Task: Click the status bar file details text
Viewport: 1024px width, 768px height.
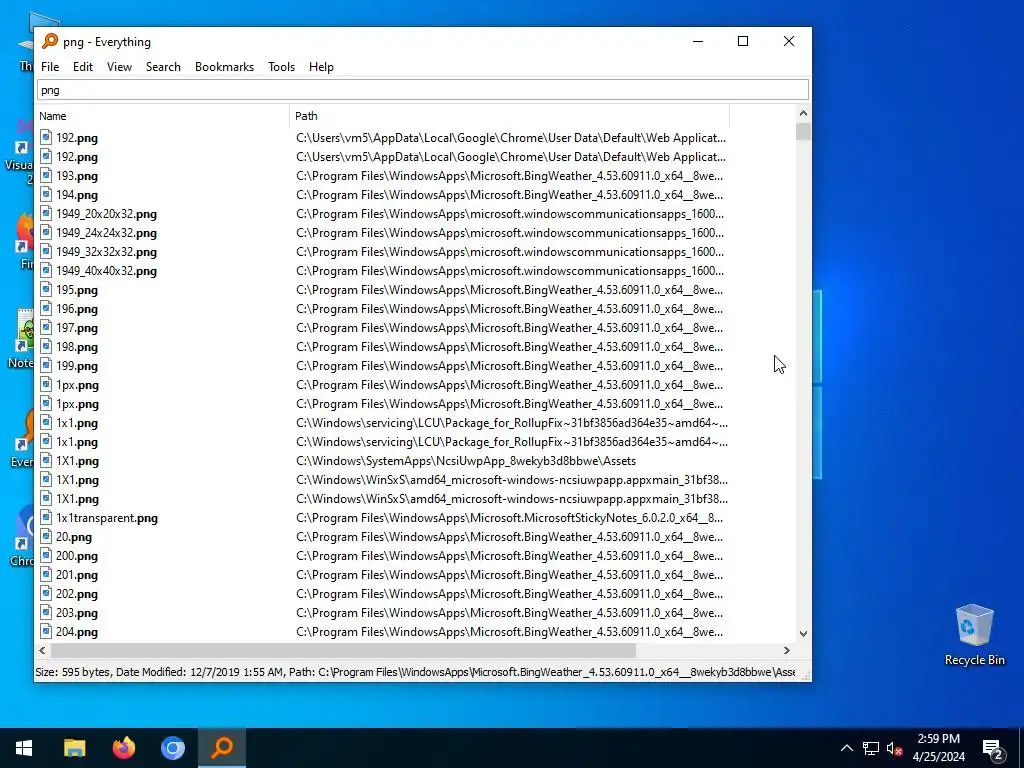Action: click(x=415, y=672)
